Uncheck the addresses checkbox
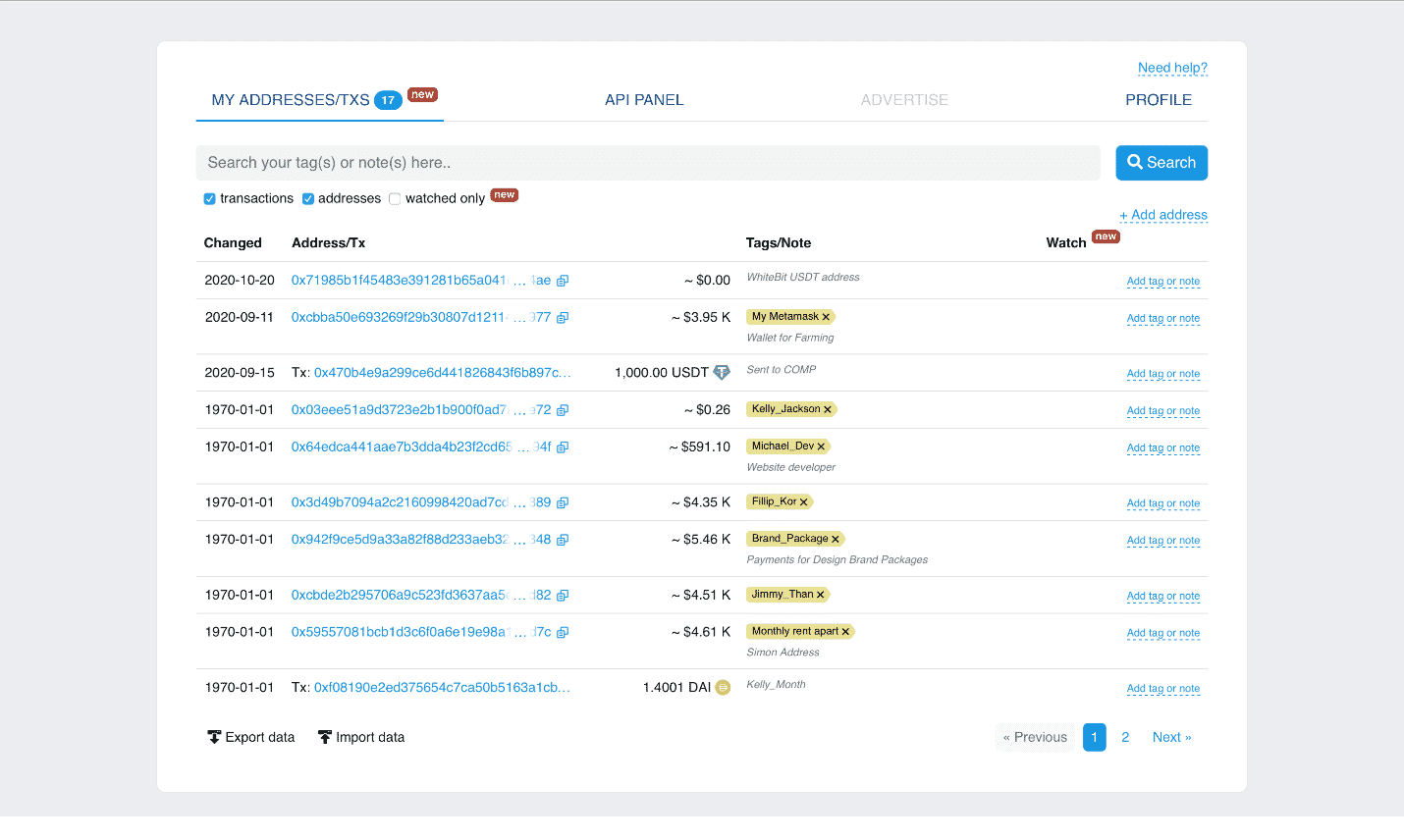1404x840 pixels. click(308, 199)
